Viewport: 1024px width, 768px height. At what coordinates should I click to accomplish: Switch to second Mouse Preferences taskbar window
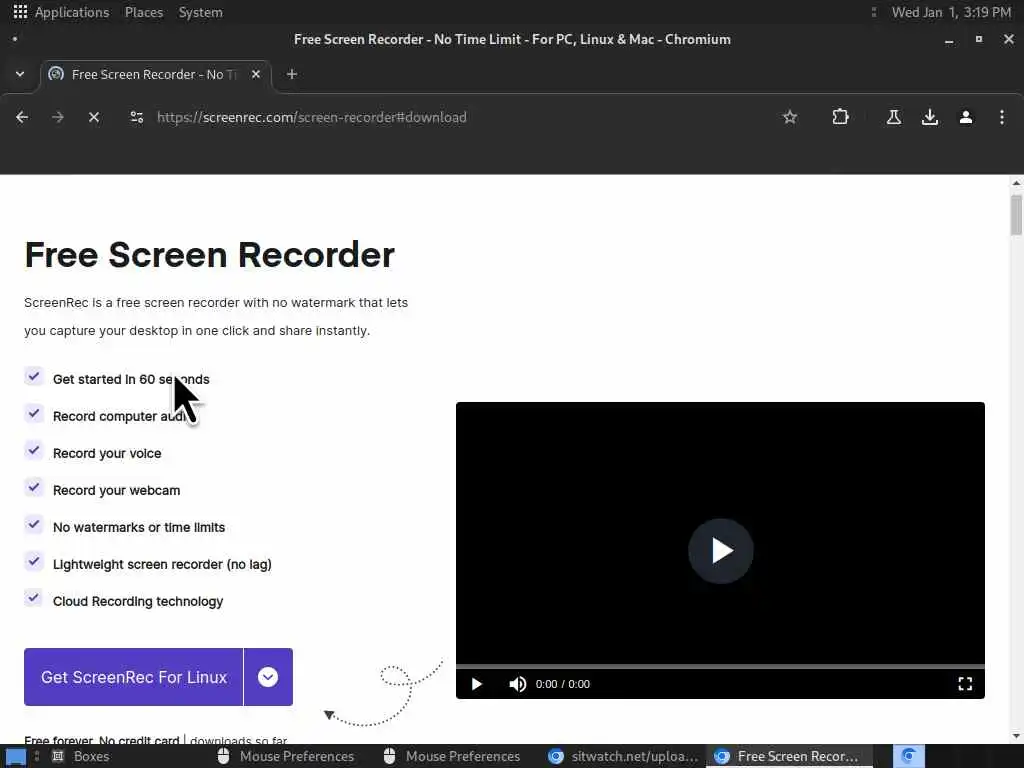tap(452, 757)
